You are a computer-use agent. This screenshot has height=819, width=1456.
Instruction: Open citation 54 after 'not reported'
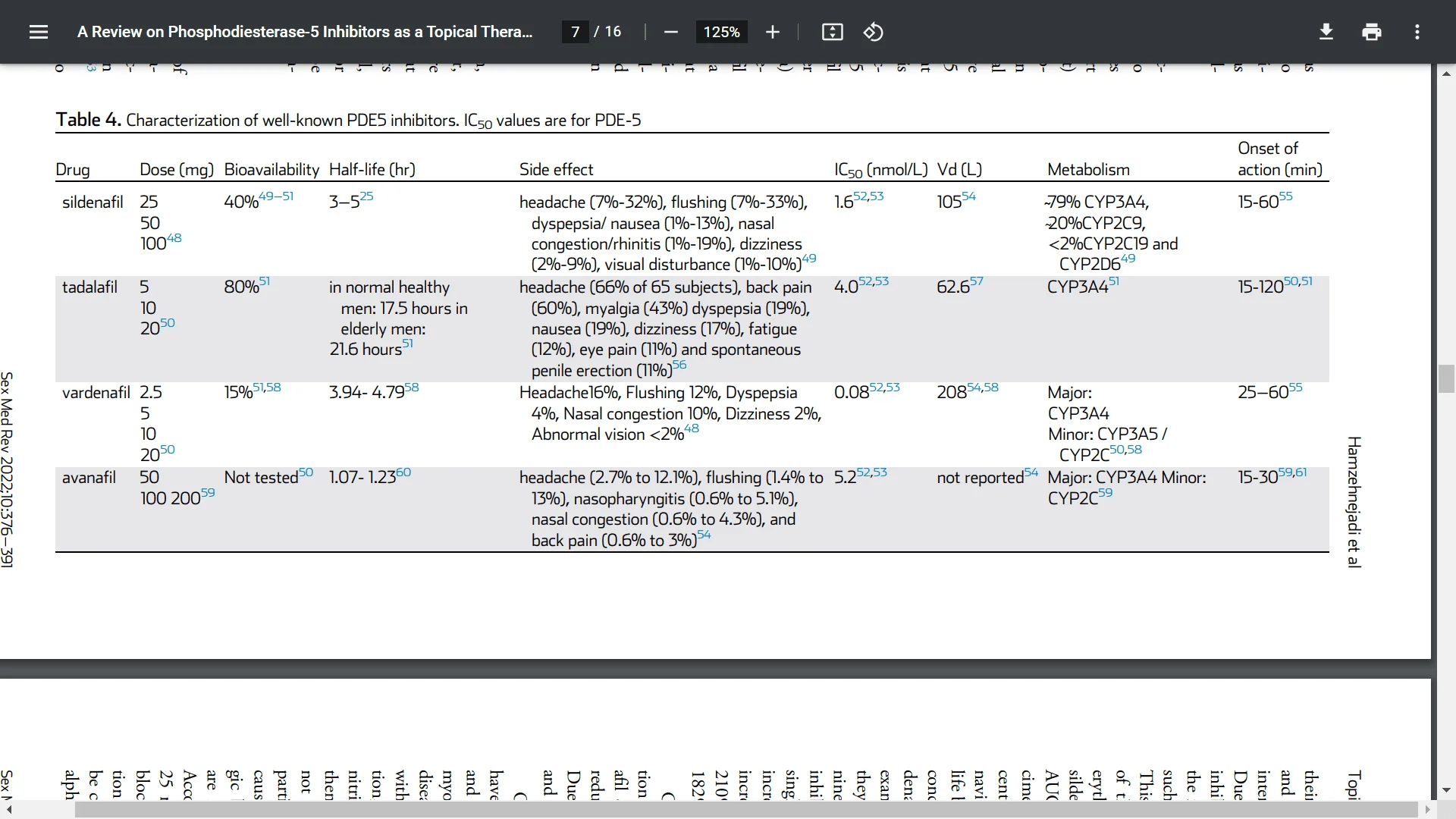1031,472
